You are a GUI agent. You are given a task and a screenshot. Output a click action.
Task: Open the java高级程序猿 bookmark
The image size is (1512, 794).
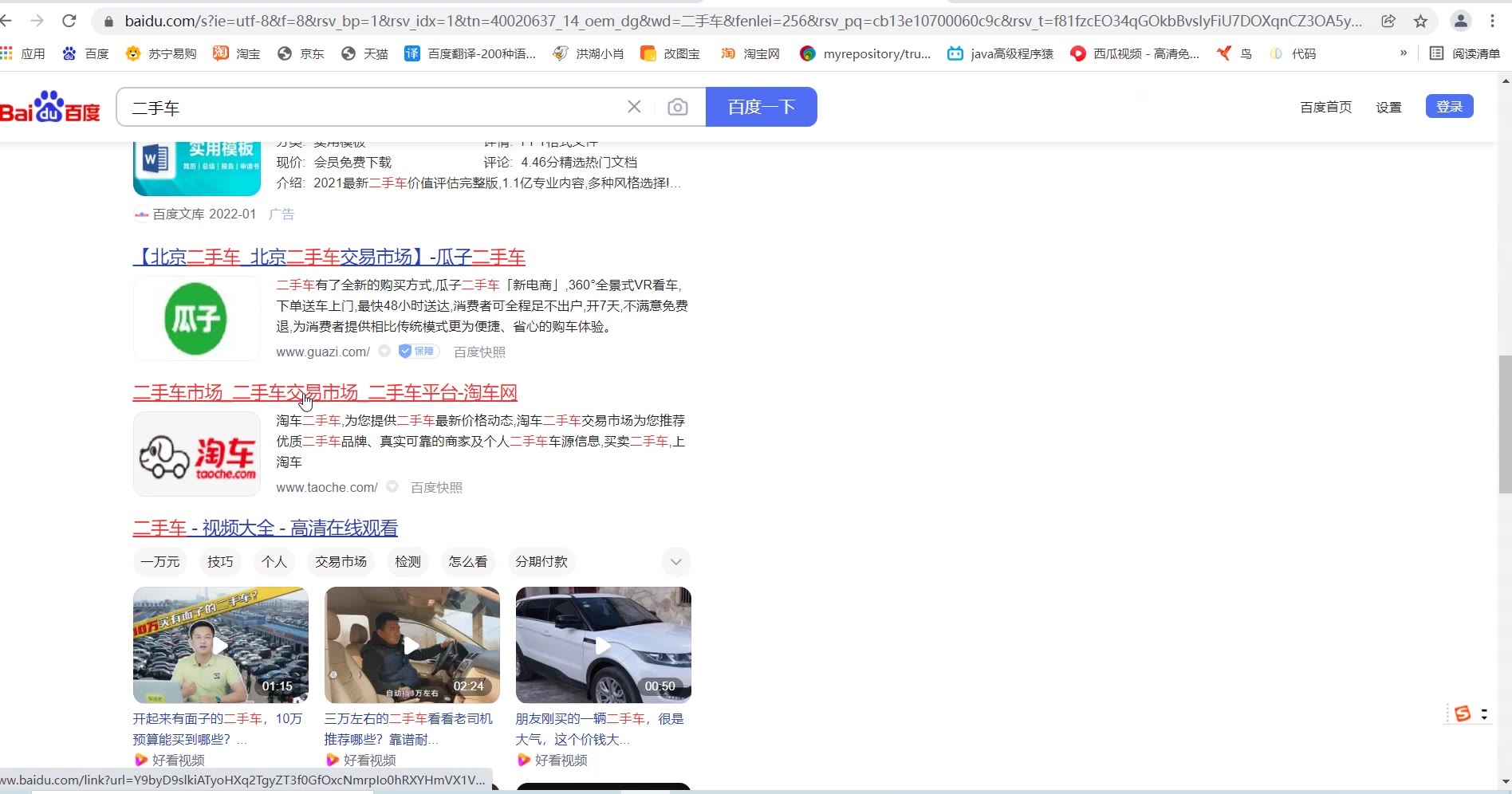(x=1000, y=53)
